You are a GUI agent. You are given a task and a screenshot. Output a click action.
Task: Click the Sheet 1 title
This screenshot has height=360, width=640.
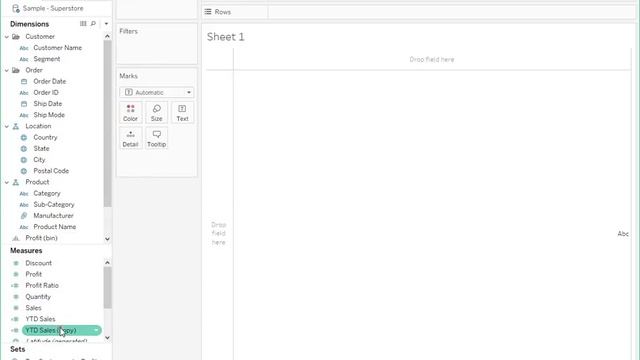point(226,37)
